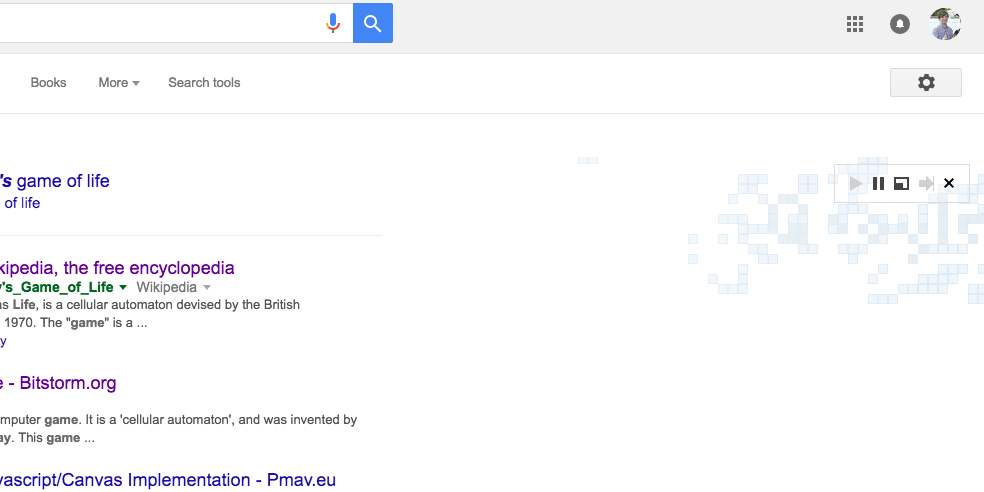Open the notifications bell icon
984x492 pixels.
900,24
